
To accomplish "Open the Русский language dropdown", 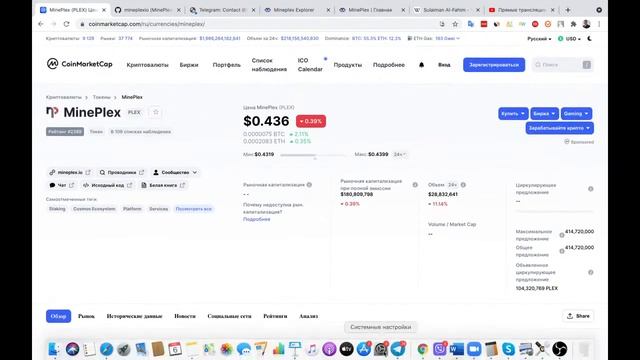I will point(539,39).
